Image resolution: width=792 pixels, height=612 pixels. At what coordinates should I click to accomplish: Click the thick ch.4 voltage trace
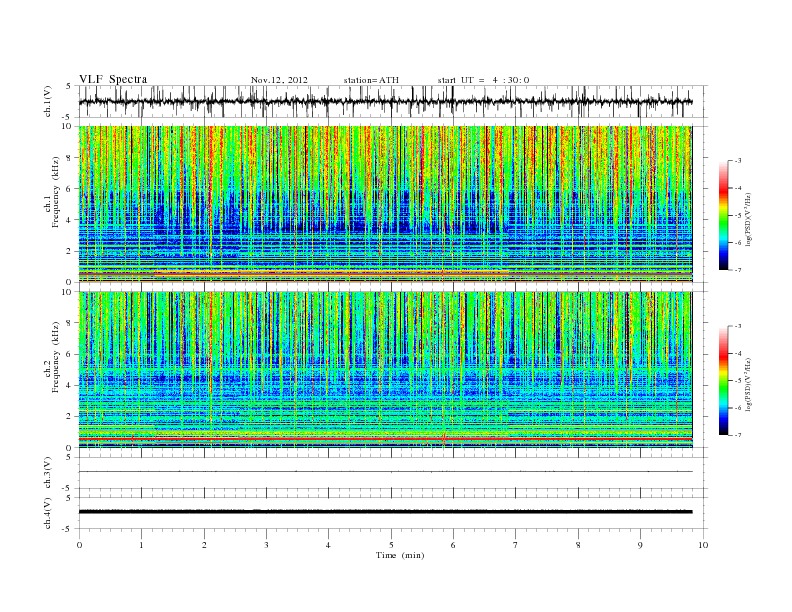point(385,512)
